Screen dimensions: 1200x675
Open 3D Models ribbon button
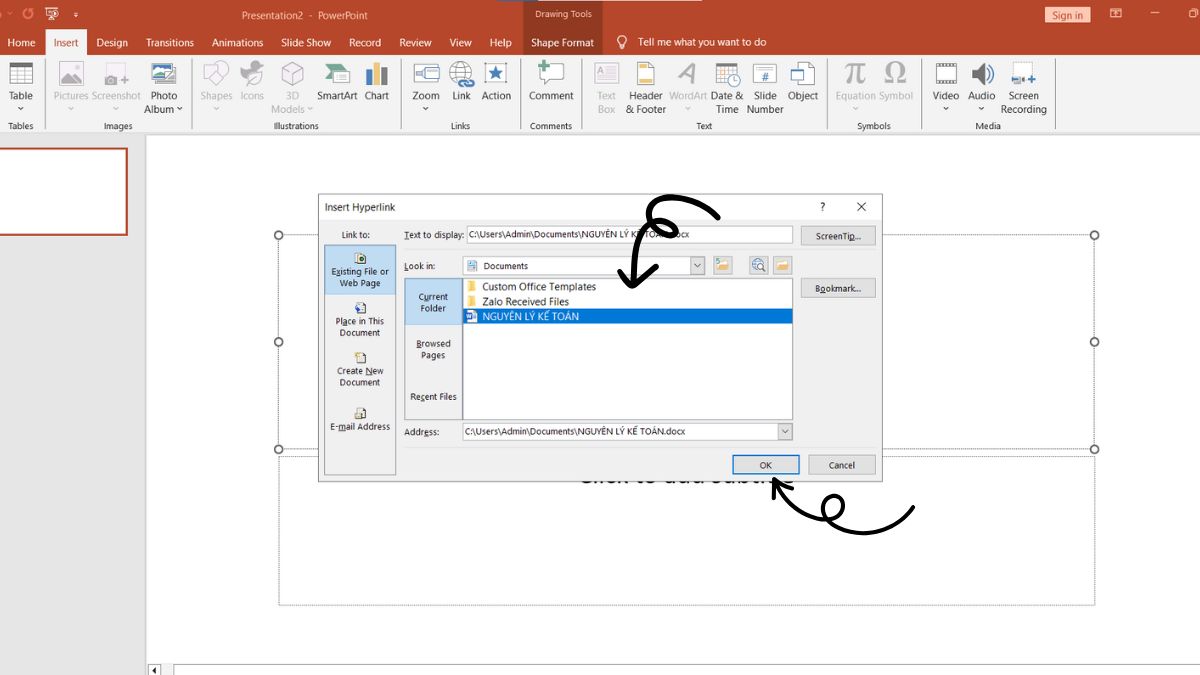coord(292,88)
